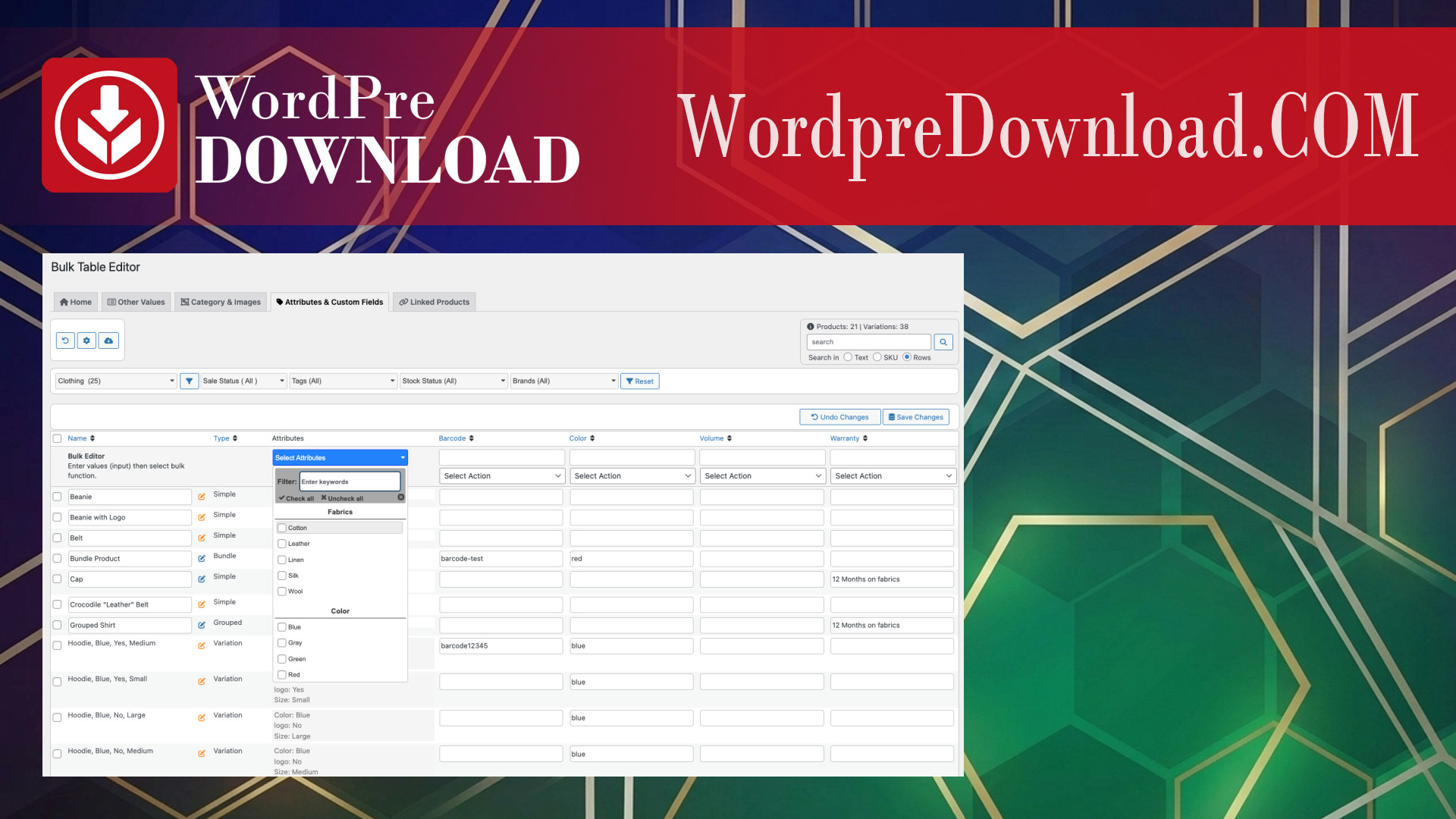Sort the Barcode column with arrows
This screenshot has height=819, width=1456.
pos(472,438)
